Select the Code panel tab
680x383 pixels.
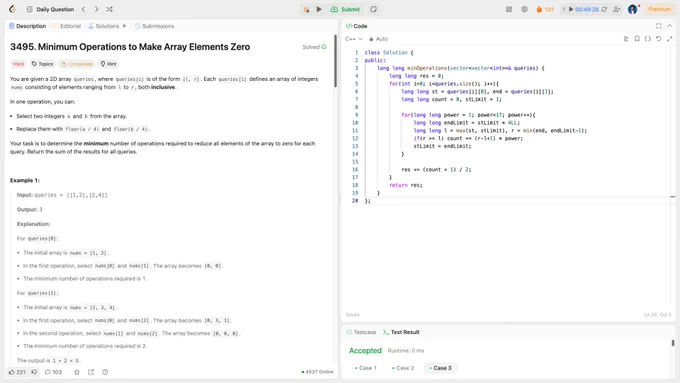(x=356, y=26)
